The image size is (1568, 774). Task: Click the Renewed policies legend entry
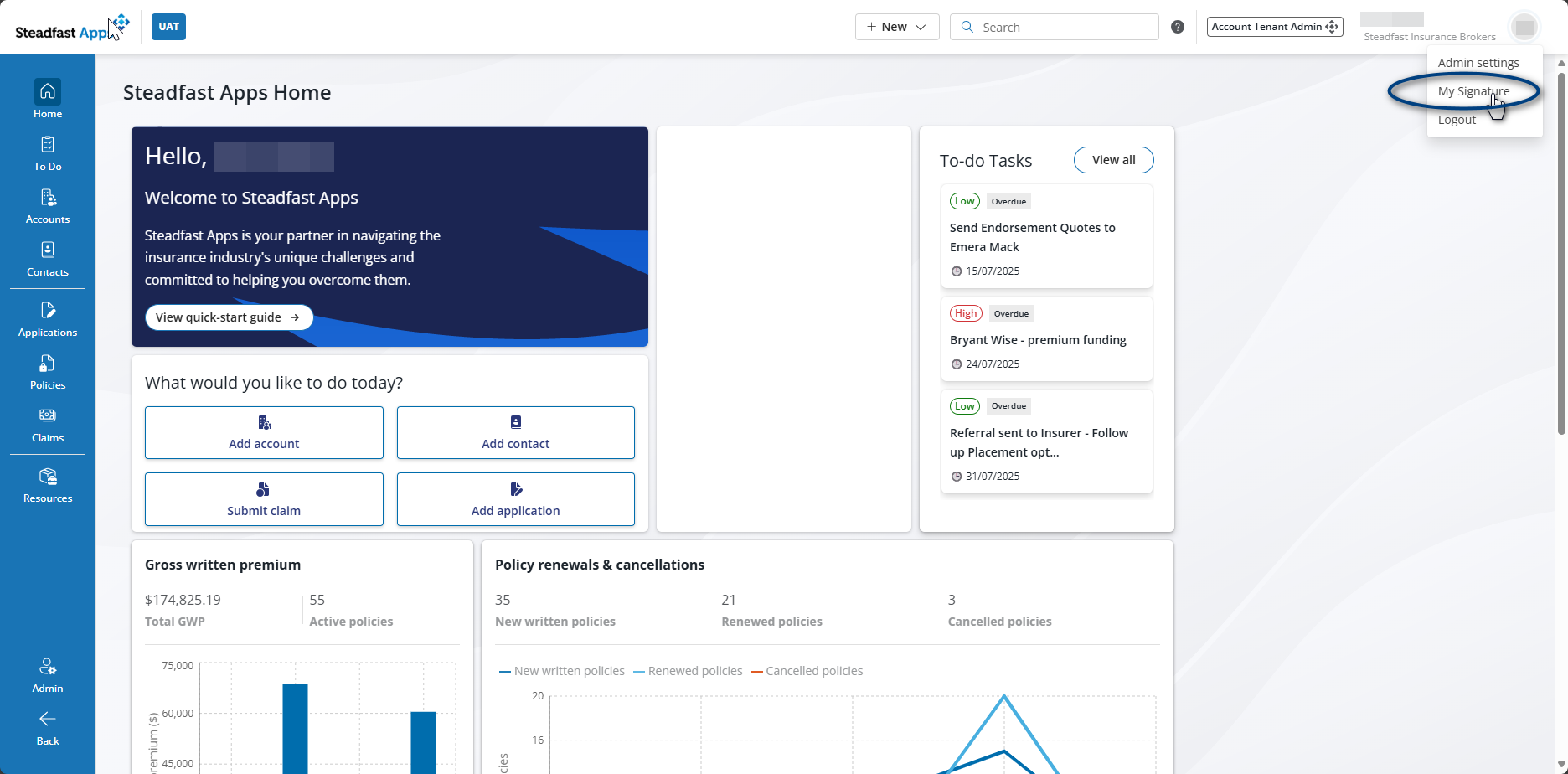point(688,671)
